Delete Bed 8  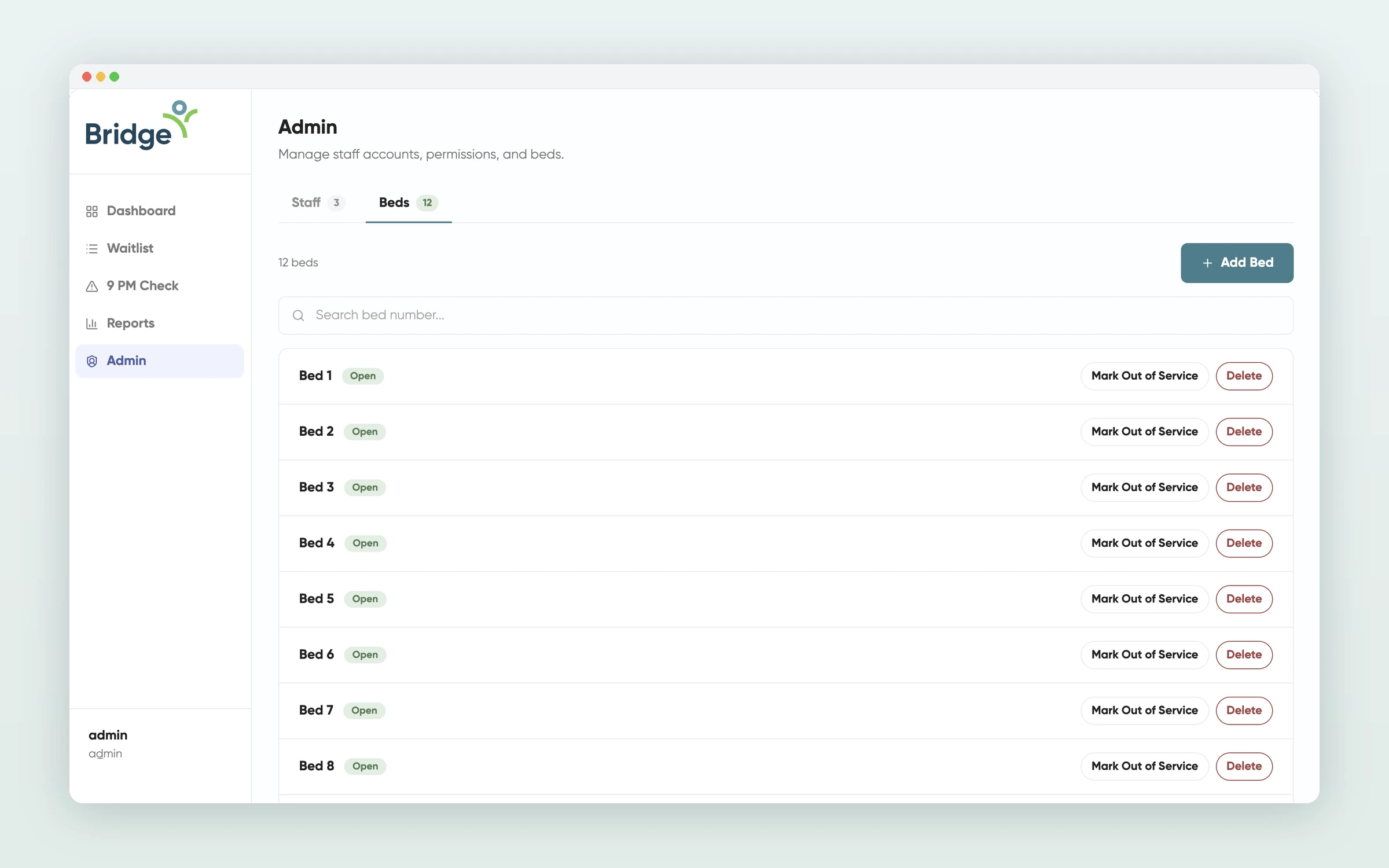[1244, 766]
